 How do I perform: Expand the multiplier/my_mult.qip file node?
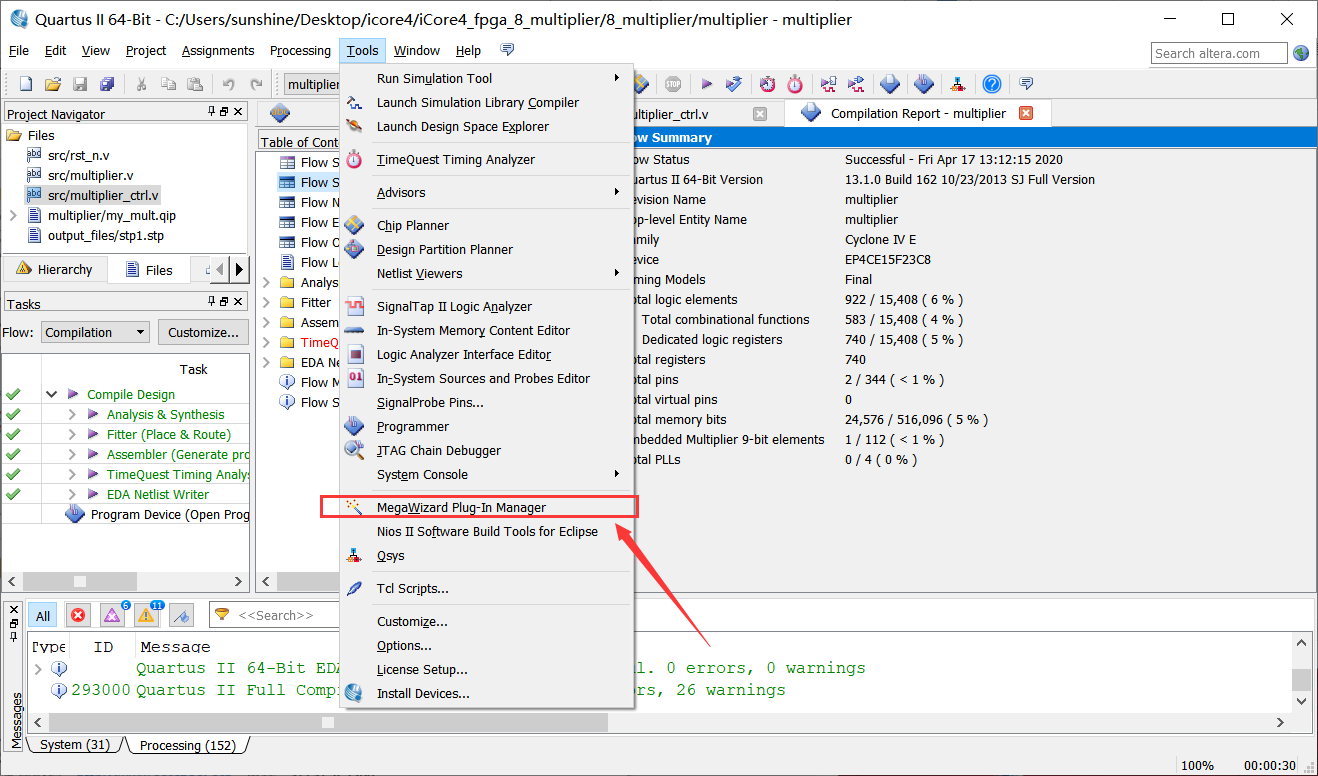[x=13, y=215]
